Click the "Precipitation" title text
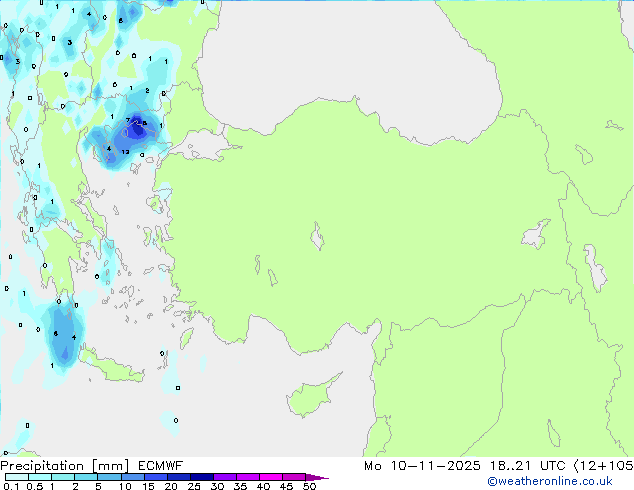Viewport: 634px width, 490px height. 42,466
